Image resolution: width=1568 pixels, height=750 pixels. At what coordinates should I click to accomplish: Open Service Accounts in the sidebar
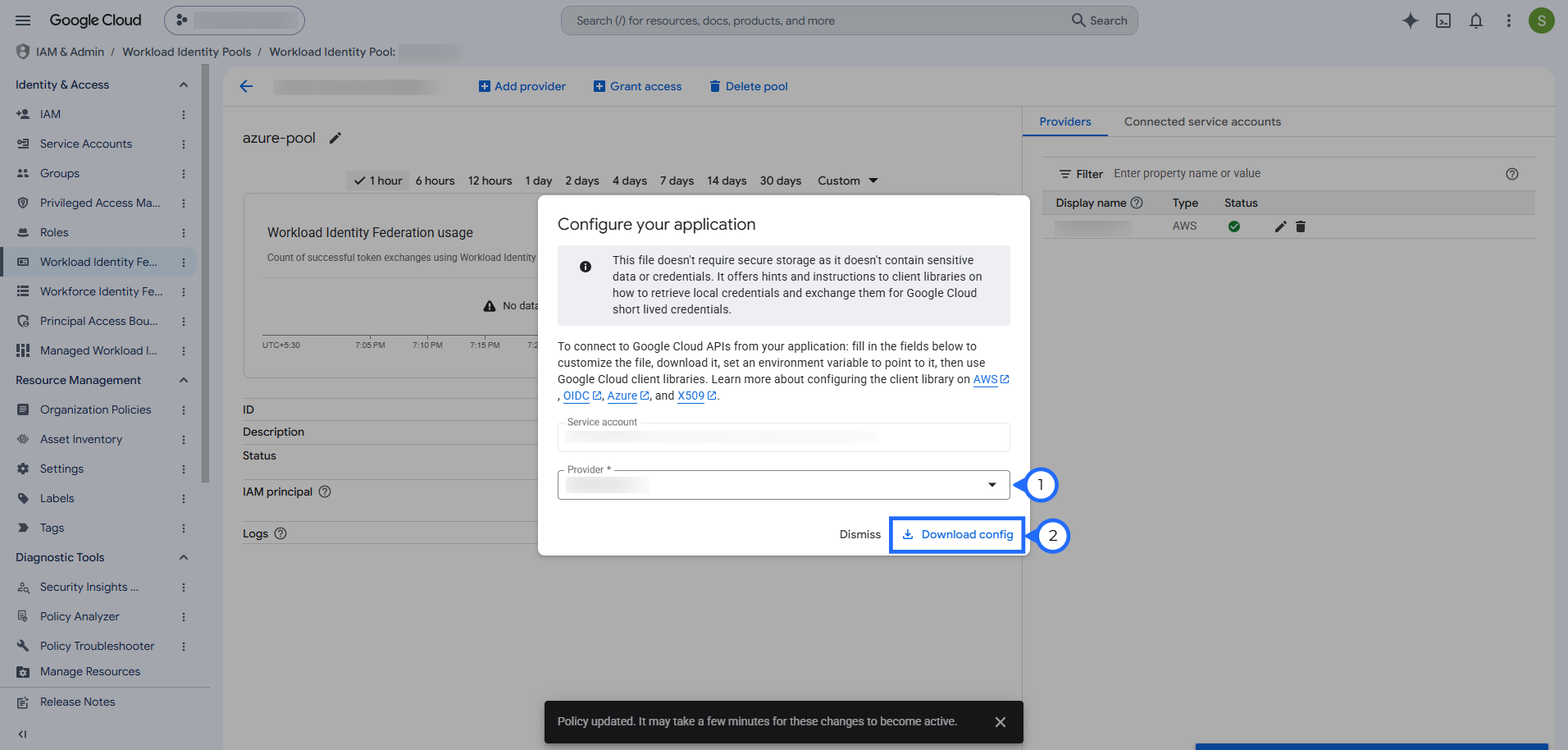point(86,144)
